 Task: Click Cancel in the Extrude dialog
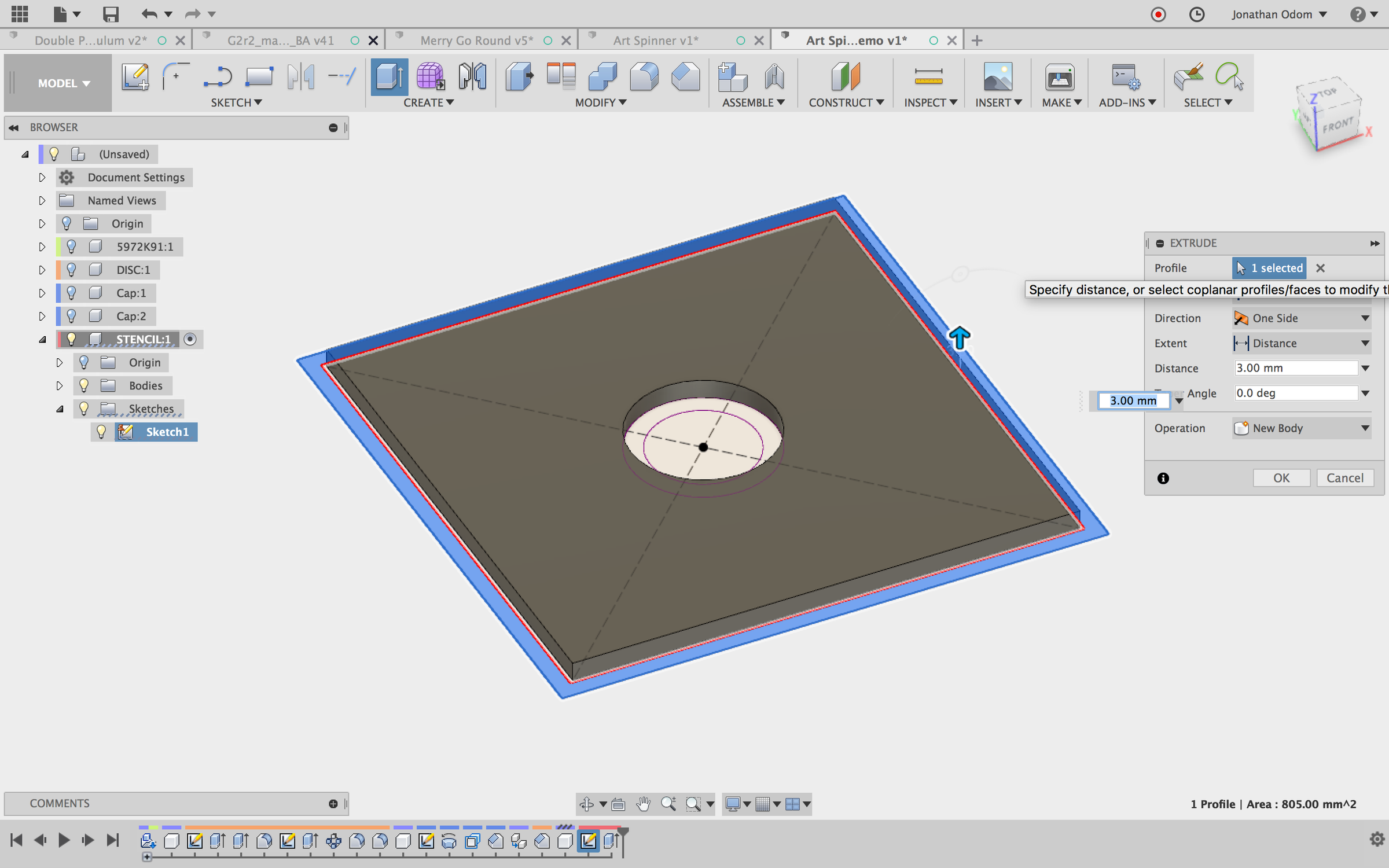point(1344,478)
